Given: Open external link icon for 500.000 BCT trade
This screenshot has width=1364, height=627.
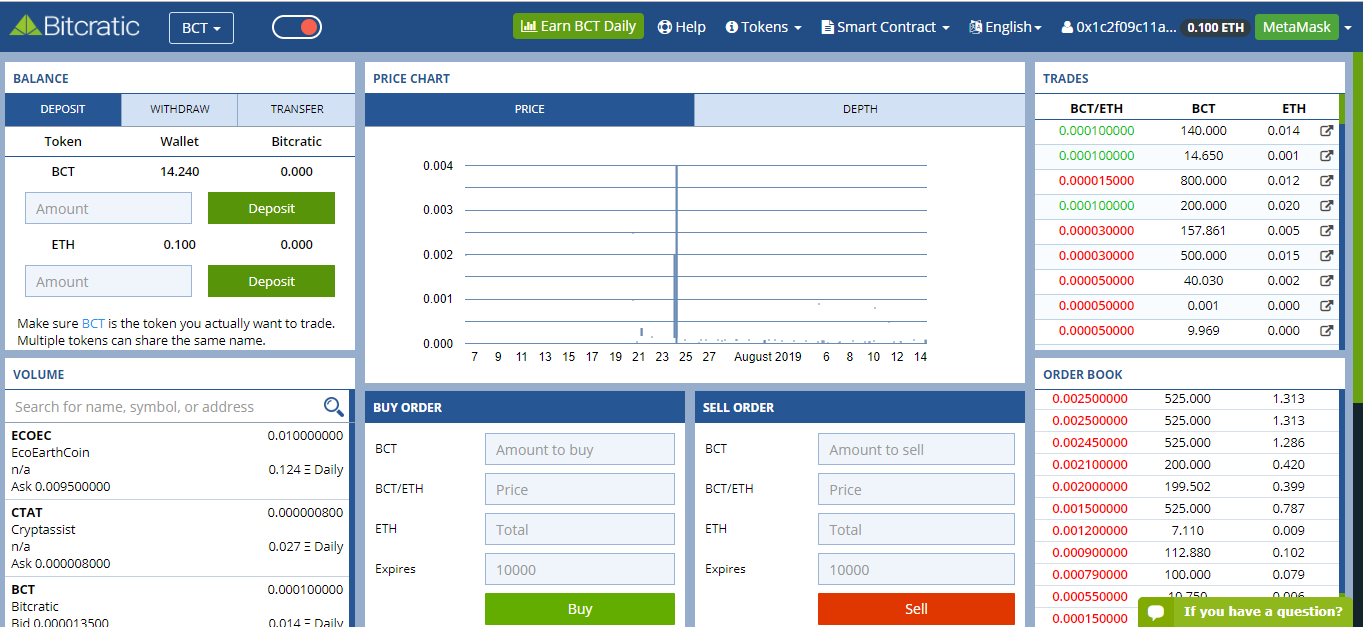Looking at the screenshot, I should pos(1326,256).
